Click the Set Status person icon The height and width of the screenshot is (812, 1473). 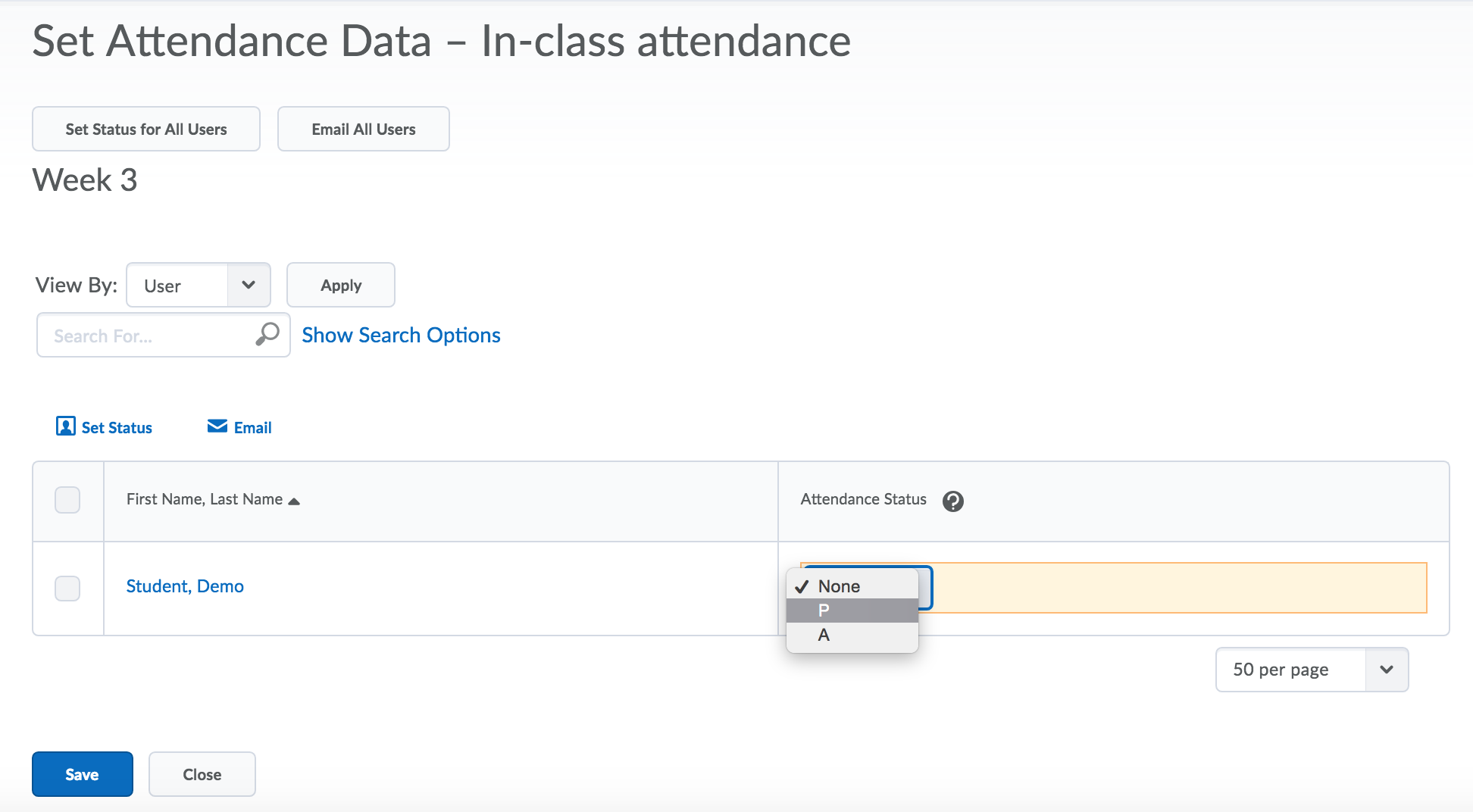coord(66,426)
